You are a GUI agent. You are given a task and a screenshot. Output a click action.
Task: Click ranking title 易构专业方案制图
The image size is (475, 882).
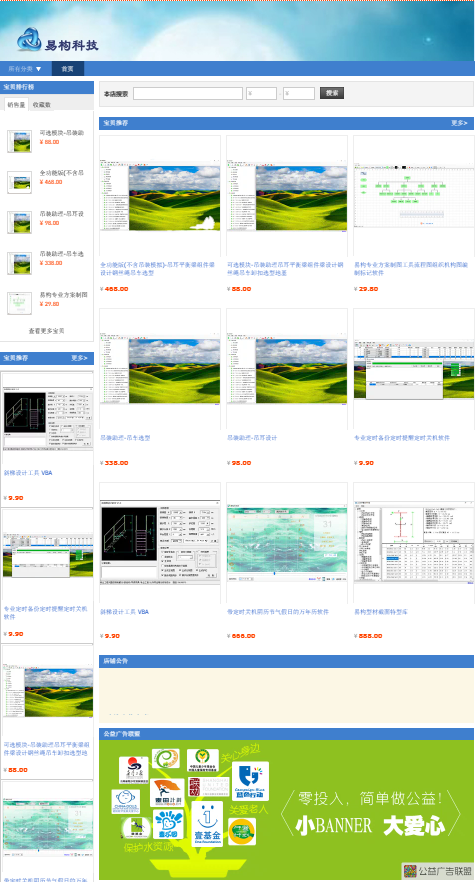[x=64, y=295]
